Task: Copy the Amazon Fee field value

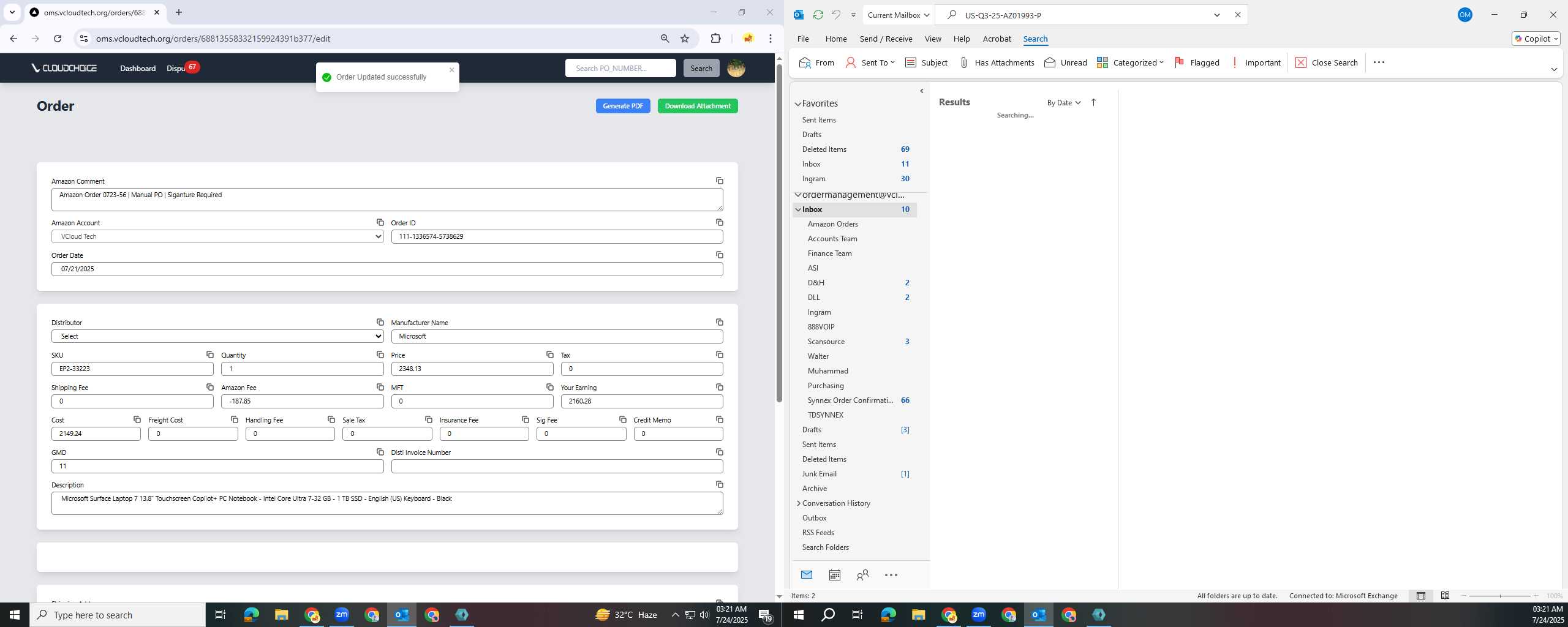Action: pyautogui.click(x=380, y=387)
